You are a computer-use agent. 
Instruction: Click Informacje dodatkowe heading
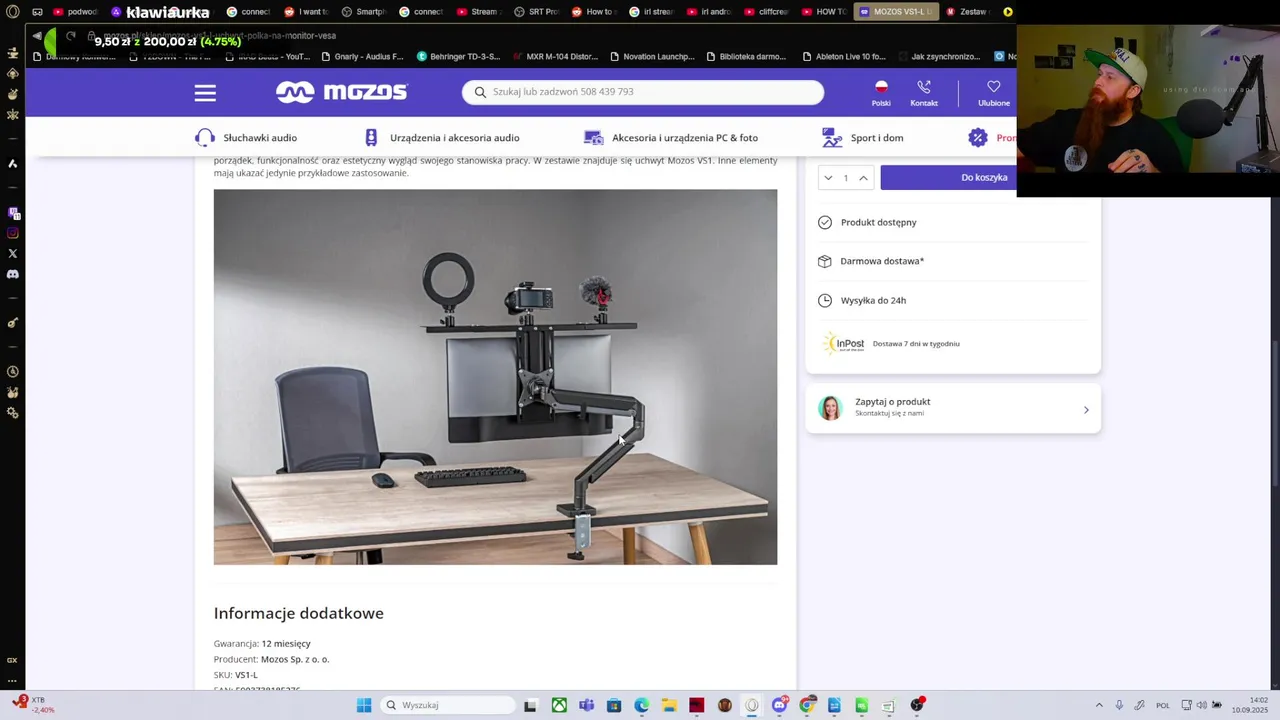298,613
